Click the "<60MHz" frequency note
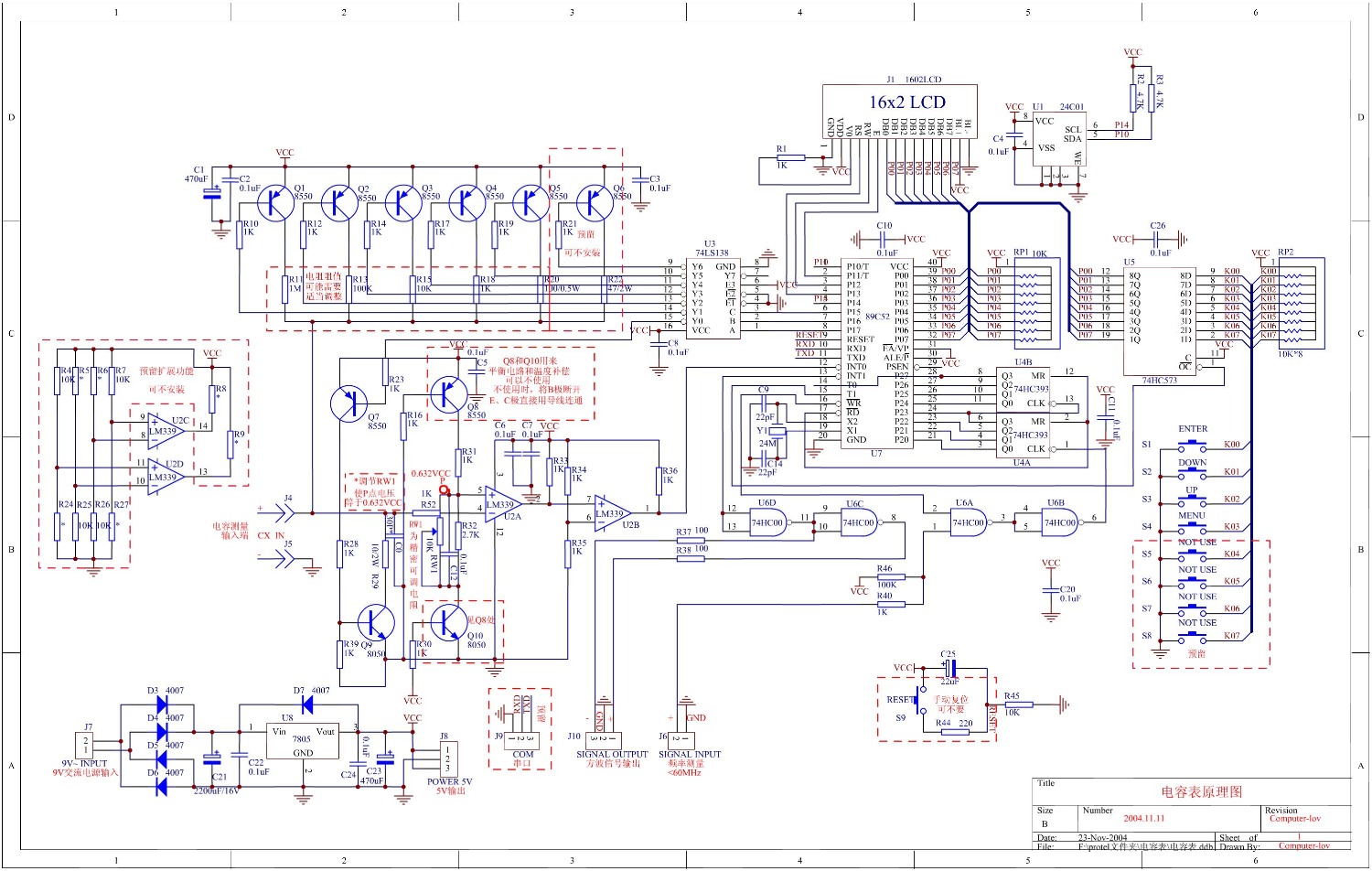Image resolution: width=1372 pixels, height=871 pixels. click(x=685, y=773)
